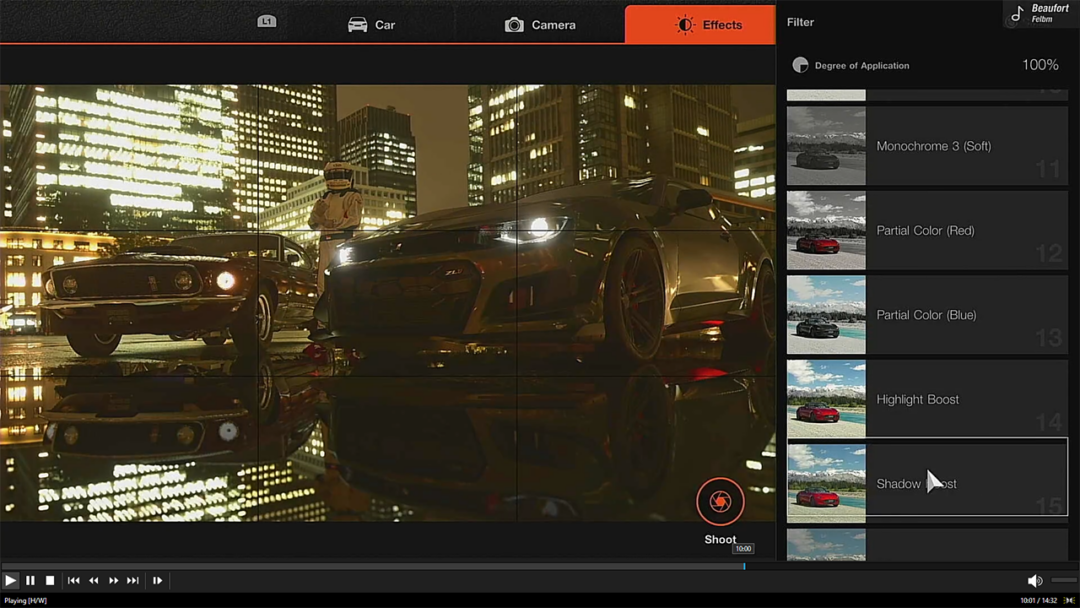The image size is (1080, 608).
Task: Open the Car tab
Action: coord(371,25)
